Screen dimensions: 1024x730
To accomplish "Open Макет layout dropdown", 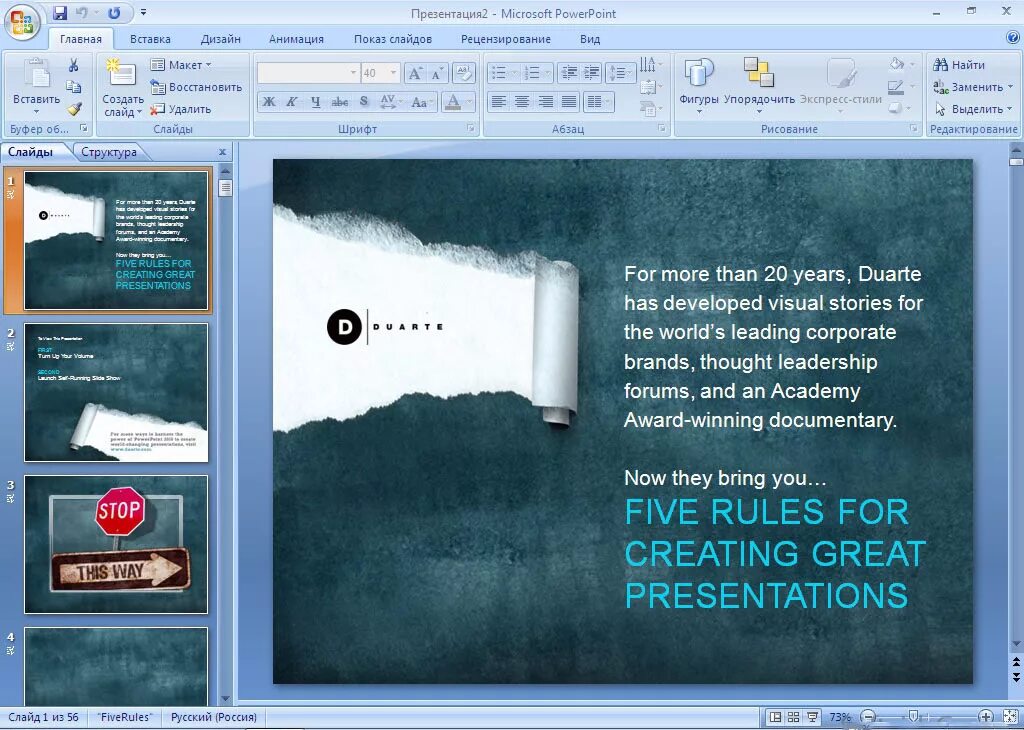I will [x=181, y=65].
